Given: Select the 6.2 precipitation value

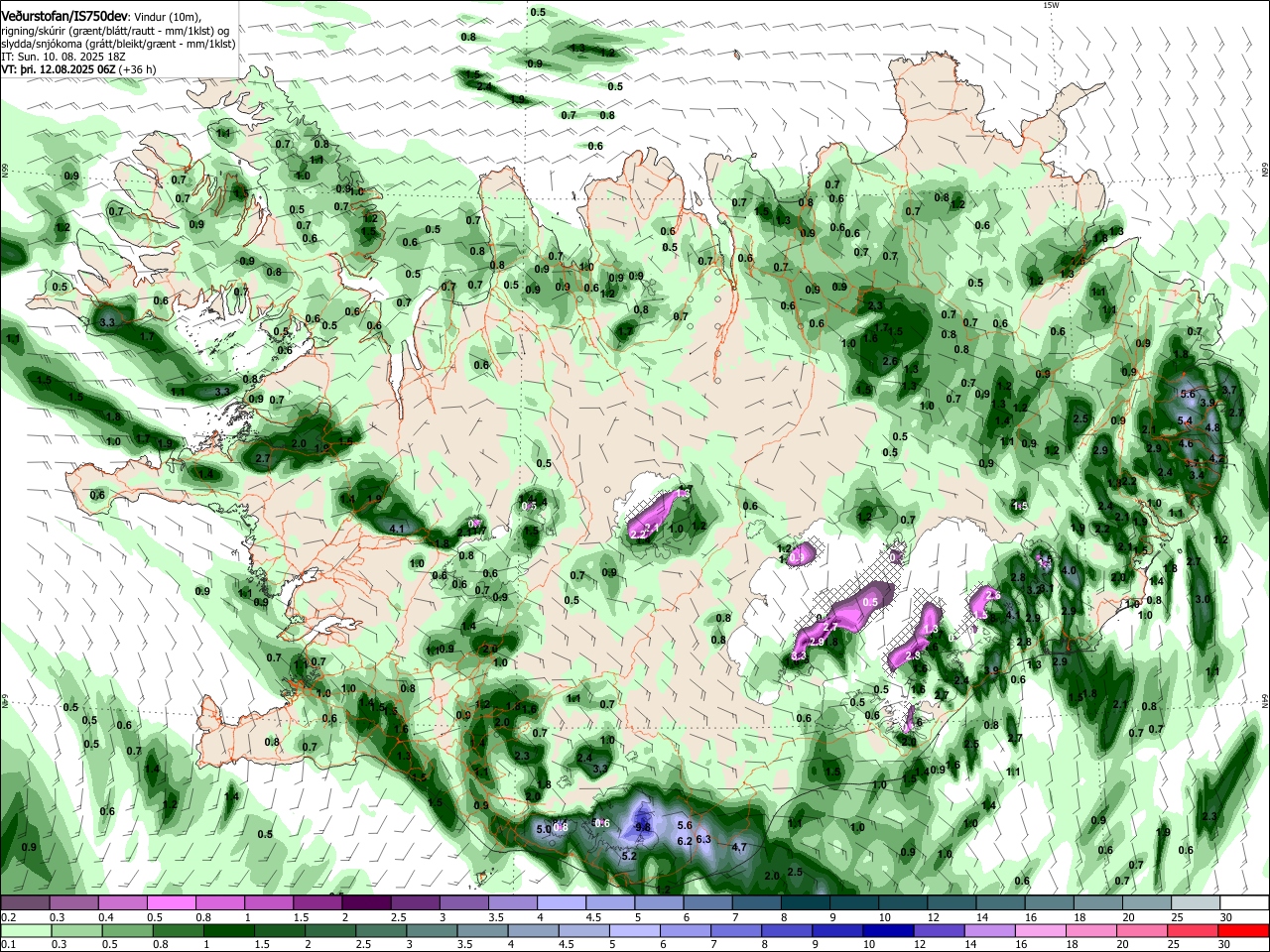Looking at the screenshot, I should coord(684,841).
